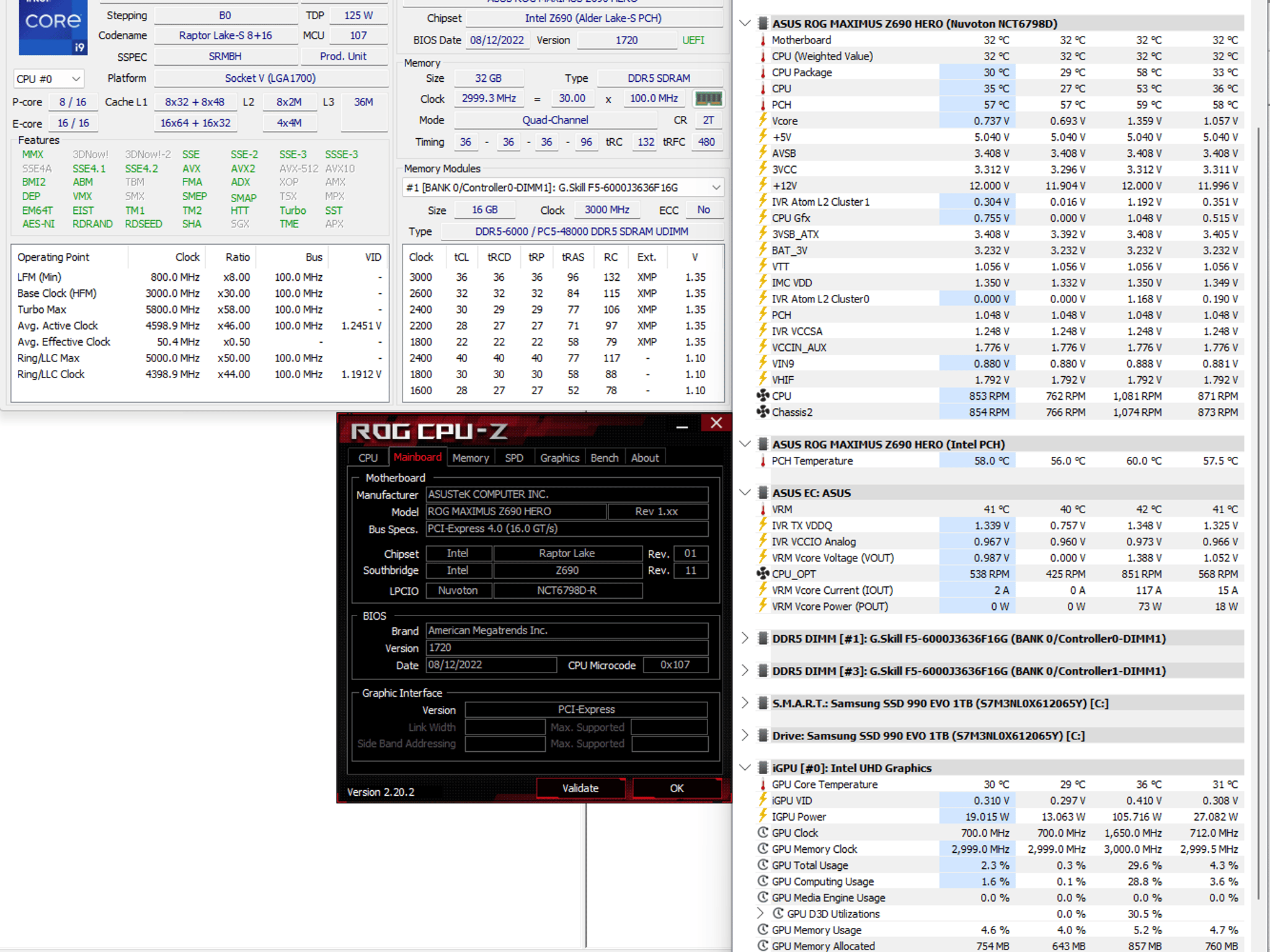Collapse the iGPU Intel UHD Graphics section
Viewport: 1270px width, 952px height.
745,768
